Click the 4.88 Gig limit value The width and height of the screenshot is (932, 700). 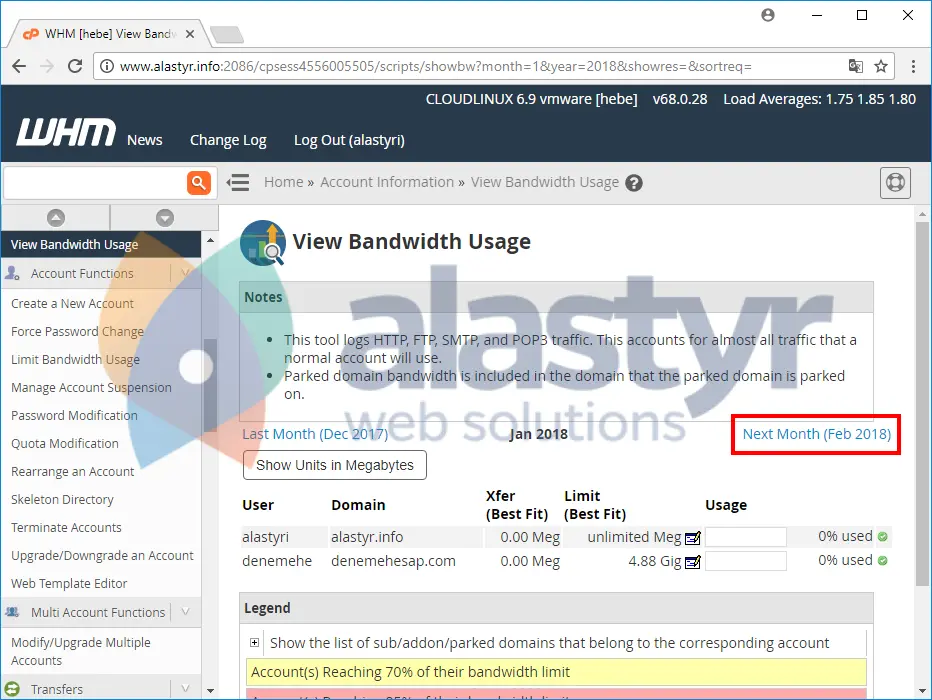click(654, 561)
